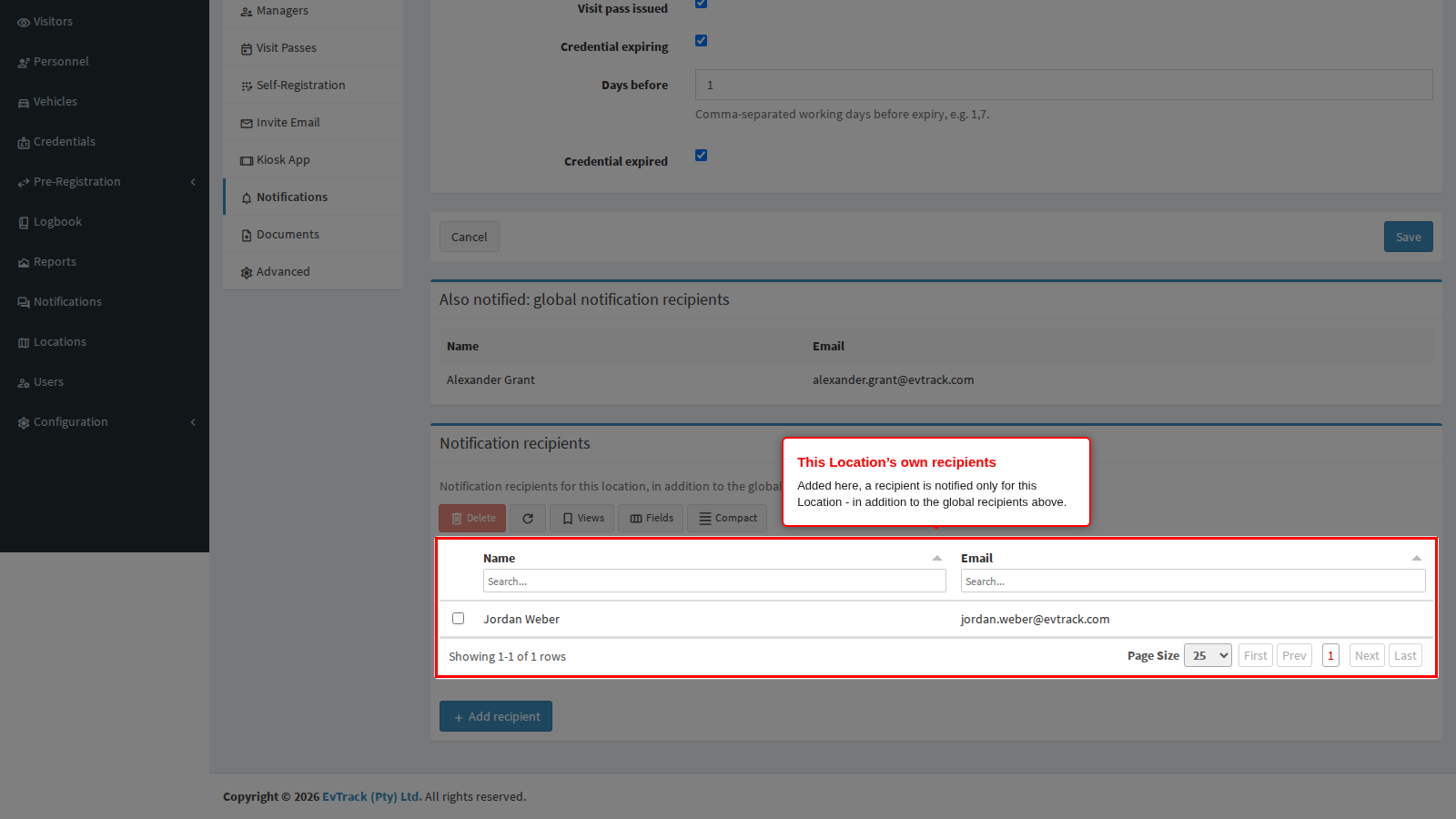Open the Views dropdown button
1456x819 pixels.
click(x=582, y=519)
